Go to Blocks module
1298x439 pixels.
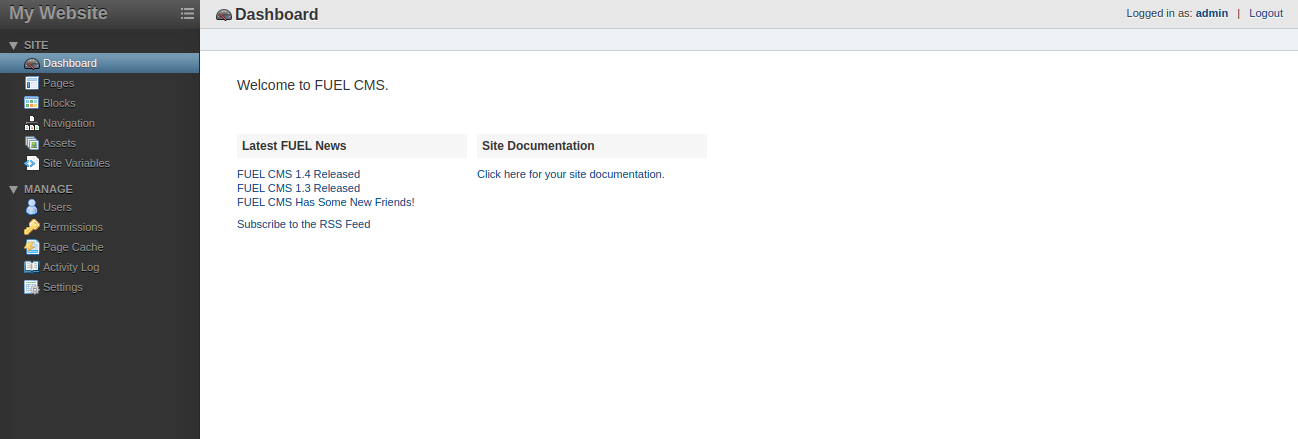(x=100, y=103)
